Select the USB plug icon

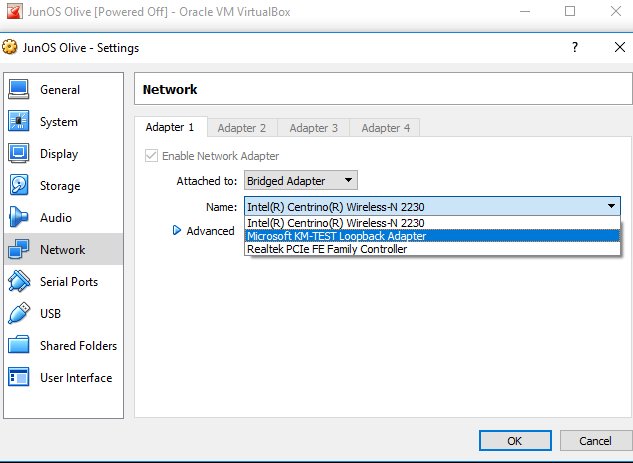(x=19, y=313)
